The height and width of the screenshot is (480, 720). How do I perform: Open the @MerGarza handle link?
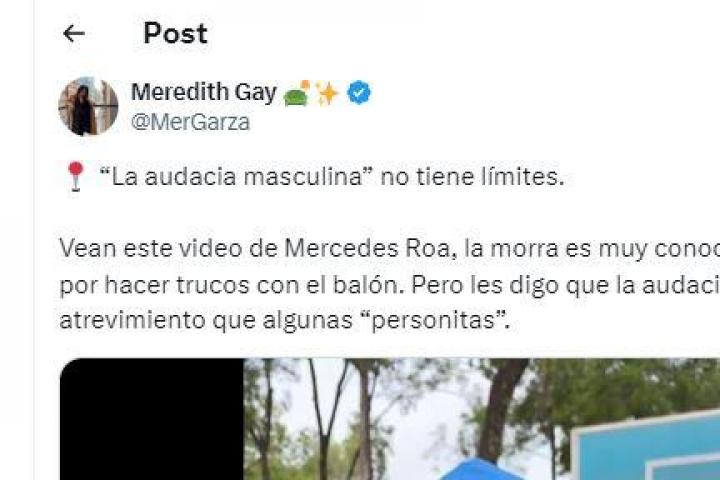pos(191,122)
